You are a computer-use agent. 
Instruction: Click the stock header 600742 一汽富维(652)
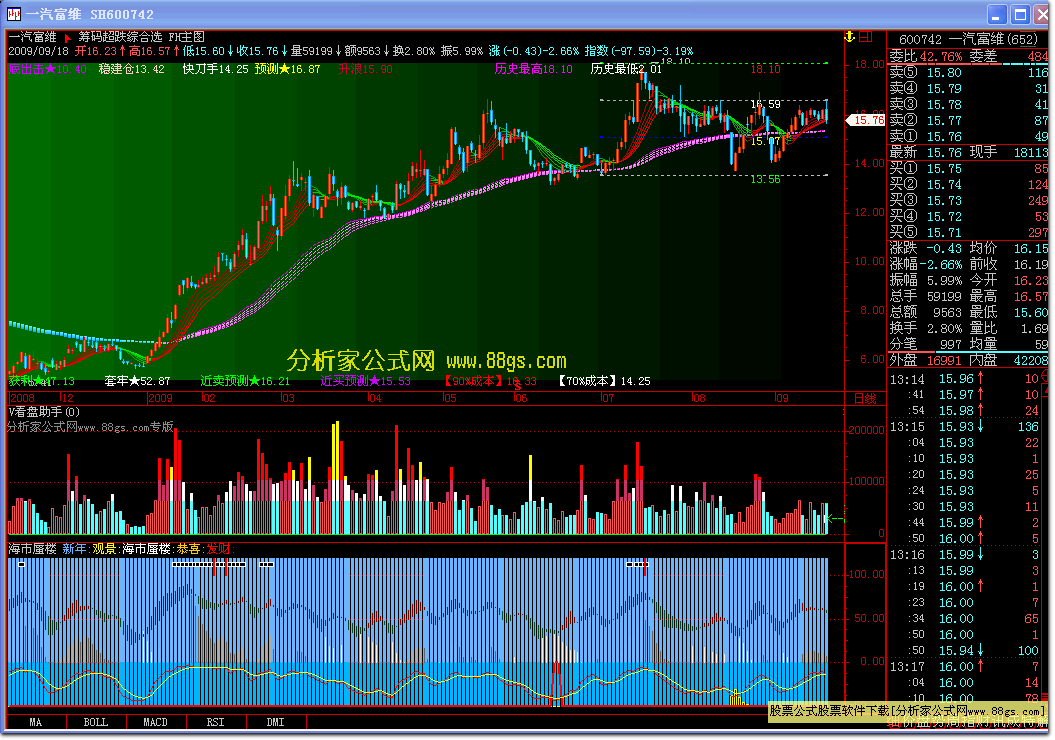click(968, 39)
